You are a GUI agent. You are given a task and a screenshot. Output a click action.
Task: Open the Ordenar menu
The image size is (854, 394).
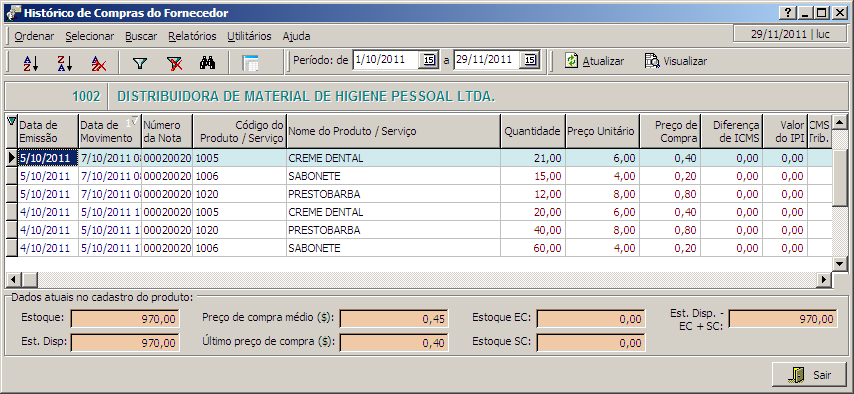tap(34, 37)
